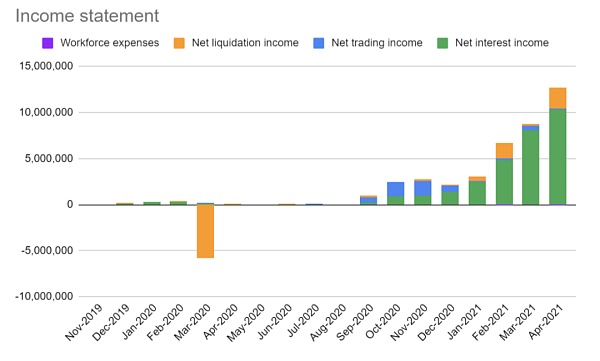This screenshot has width=600, height=361.
Task: Select the Net liquidation income legend label
Action: pos(245,42)
